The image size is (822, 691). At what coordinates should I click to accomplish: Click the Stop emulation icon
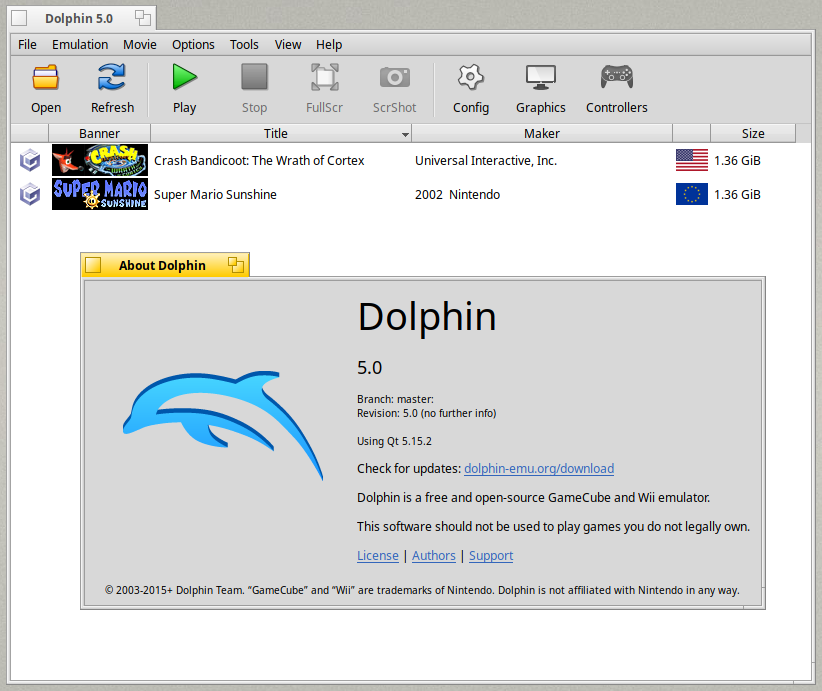coord(254,77)
